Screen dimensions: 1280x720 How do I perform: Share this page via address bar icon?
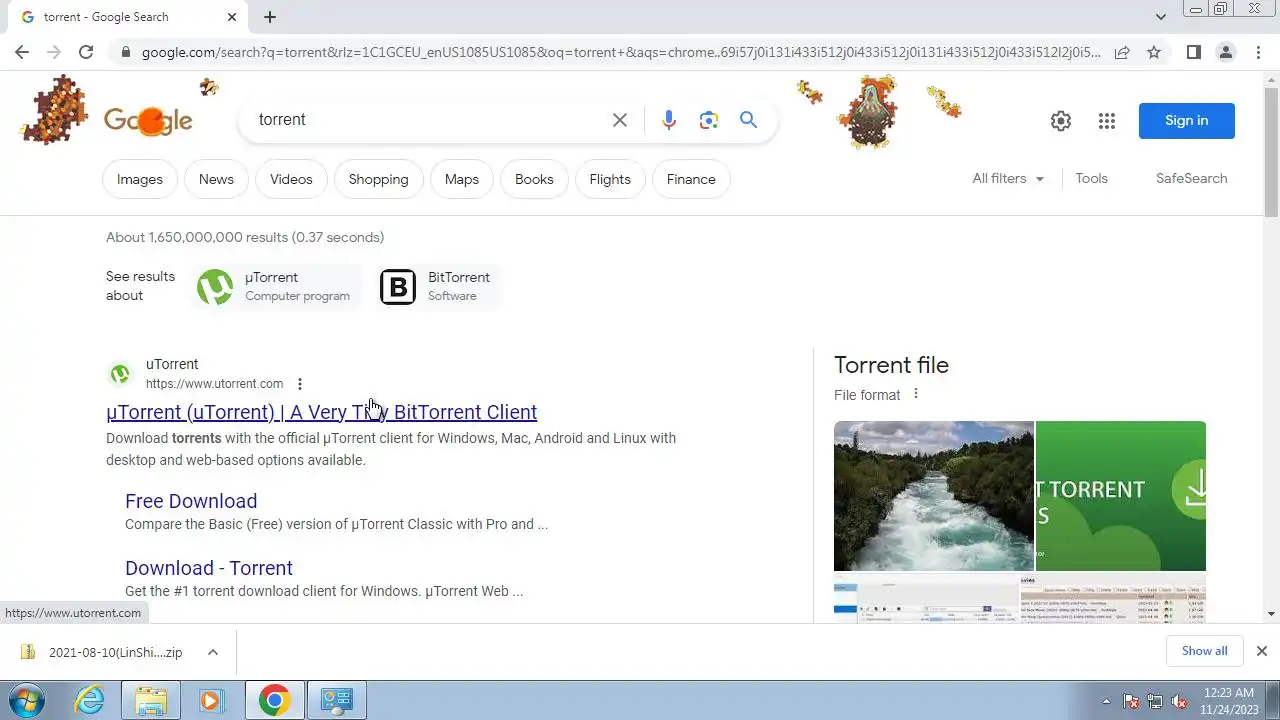click(x=1122, y=52)
